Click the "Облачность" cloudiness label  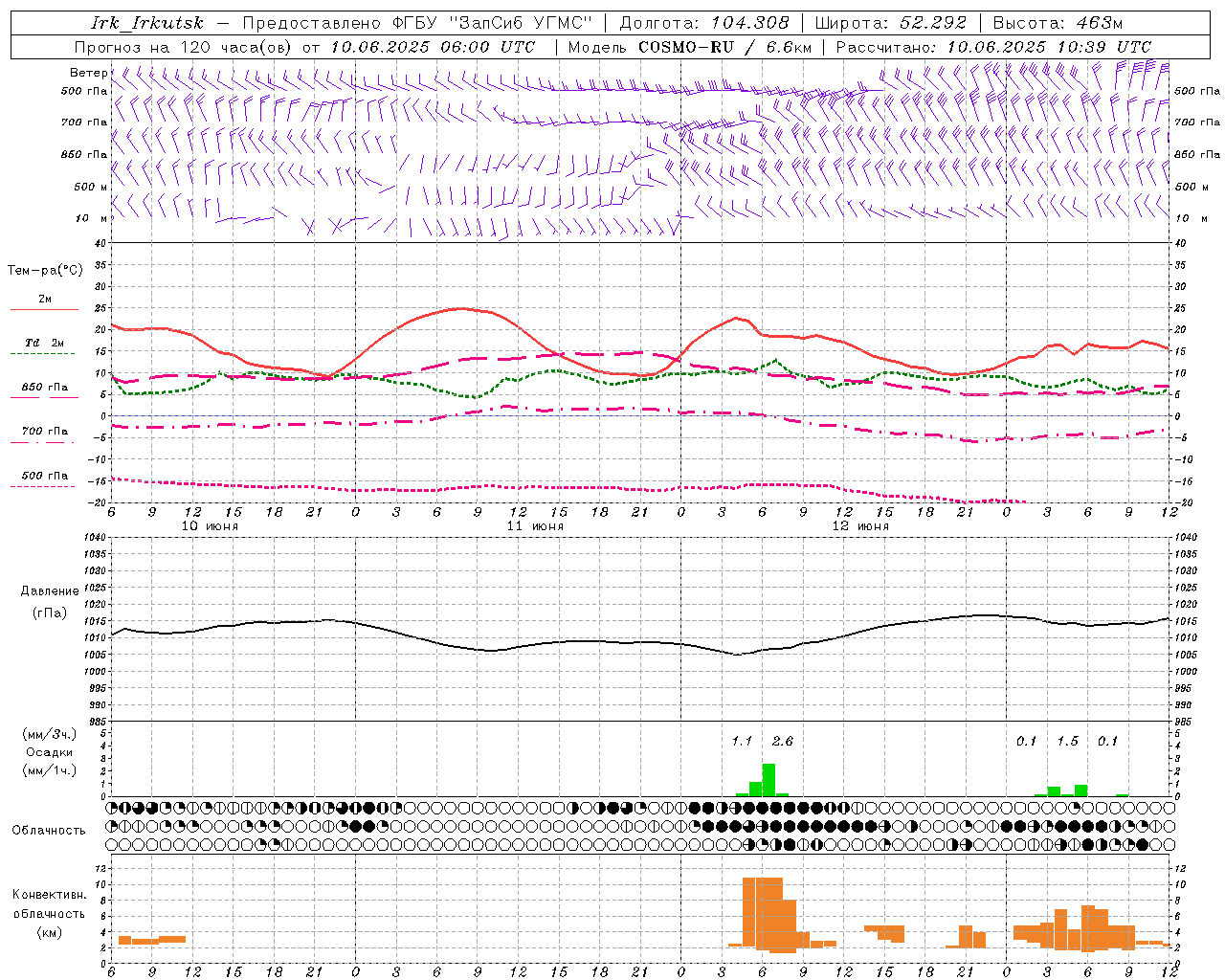49,831
